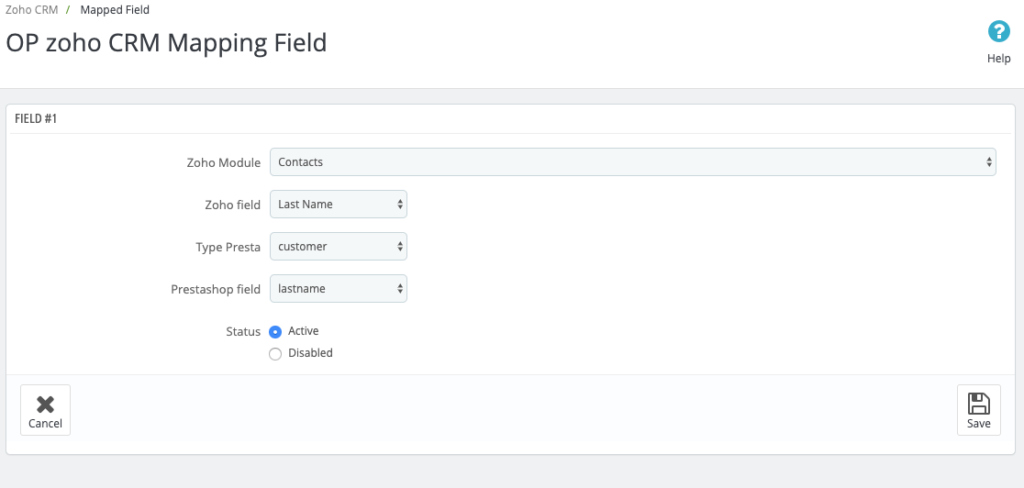This screenshot has height=488, width=1024.
Task: Click the Disabled radio option label
Action: tap(310, 353)
